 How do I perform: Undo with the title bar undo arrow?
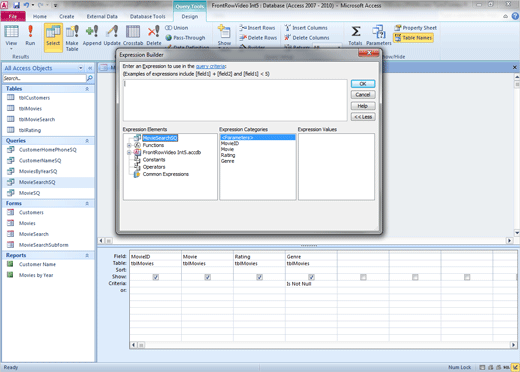click(x=26, y=5)
